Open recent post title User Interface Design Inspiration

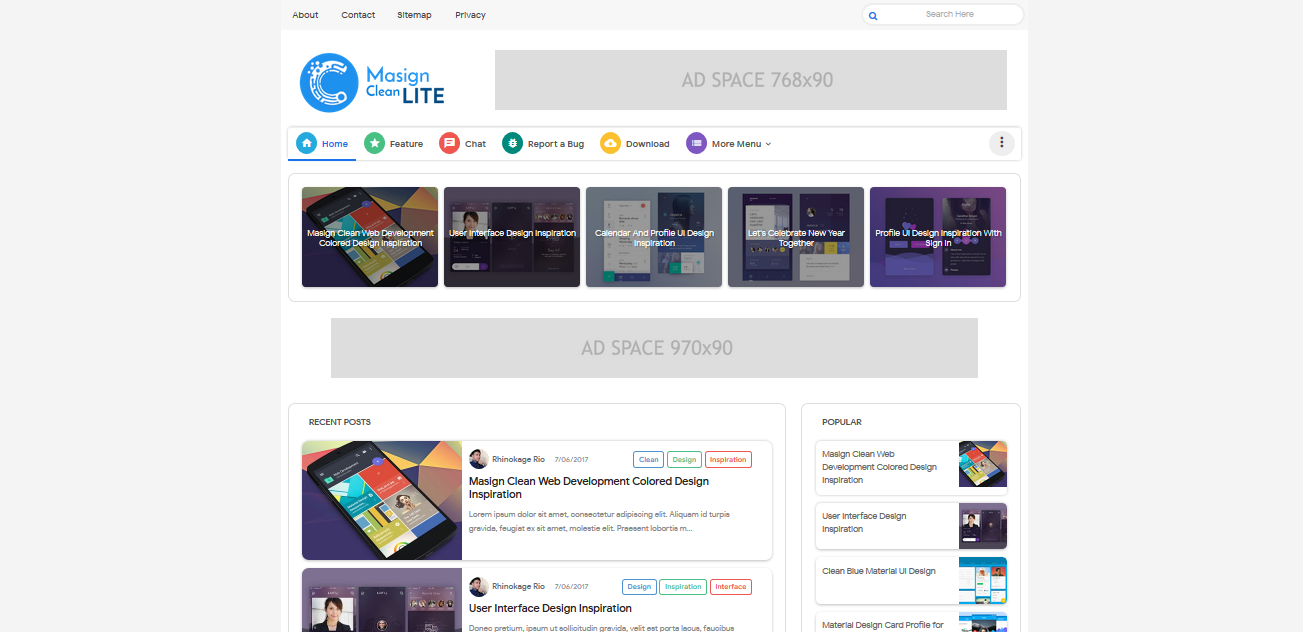tap(550, 608)
